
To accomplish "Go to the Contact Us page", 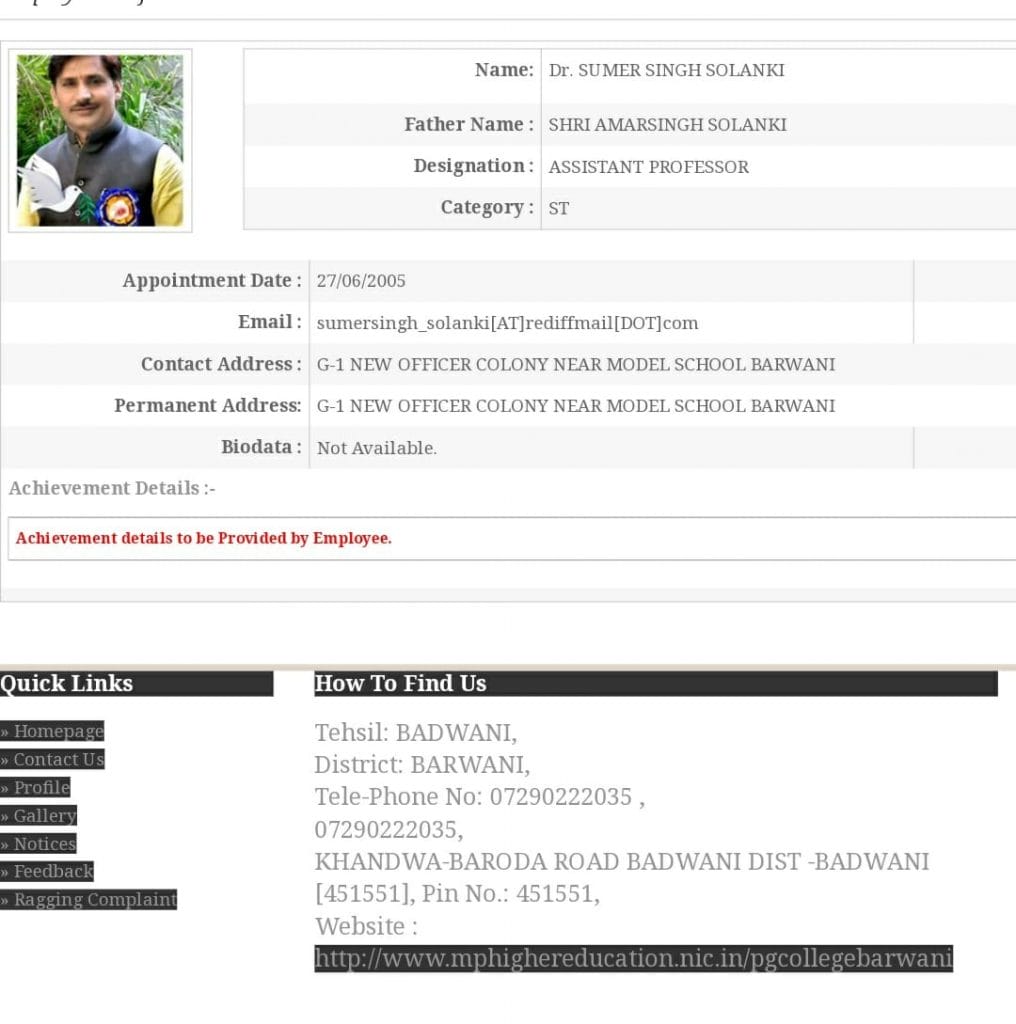I will tap(57, 759).
